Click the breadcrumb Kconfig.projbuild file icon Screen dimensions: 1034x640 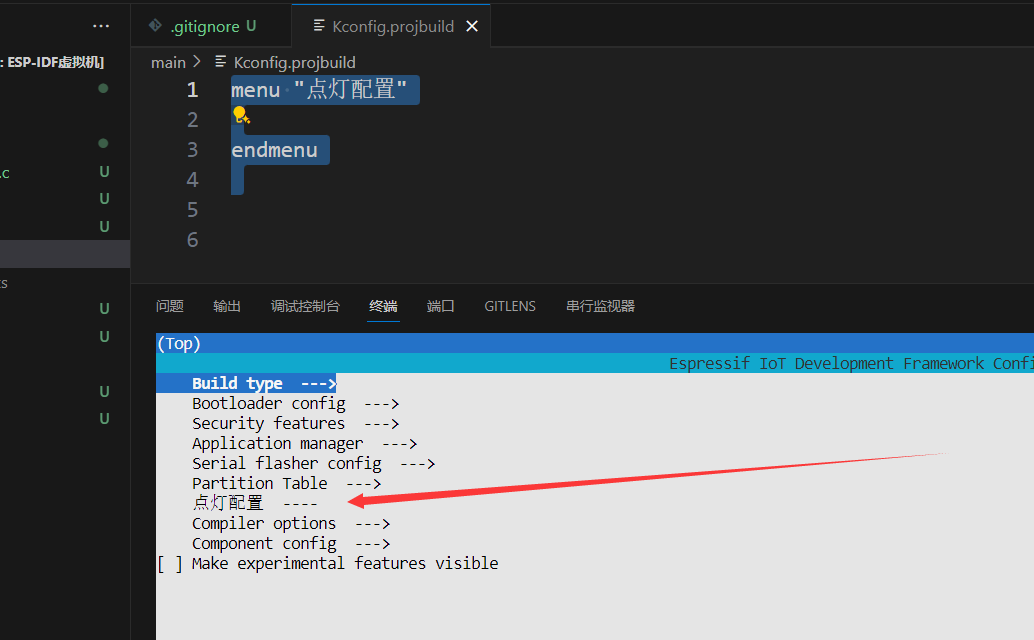220,62
